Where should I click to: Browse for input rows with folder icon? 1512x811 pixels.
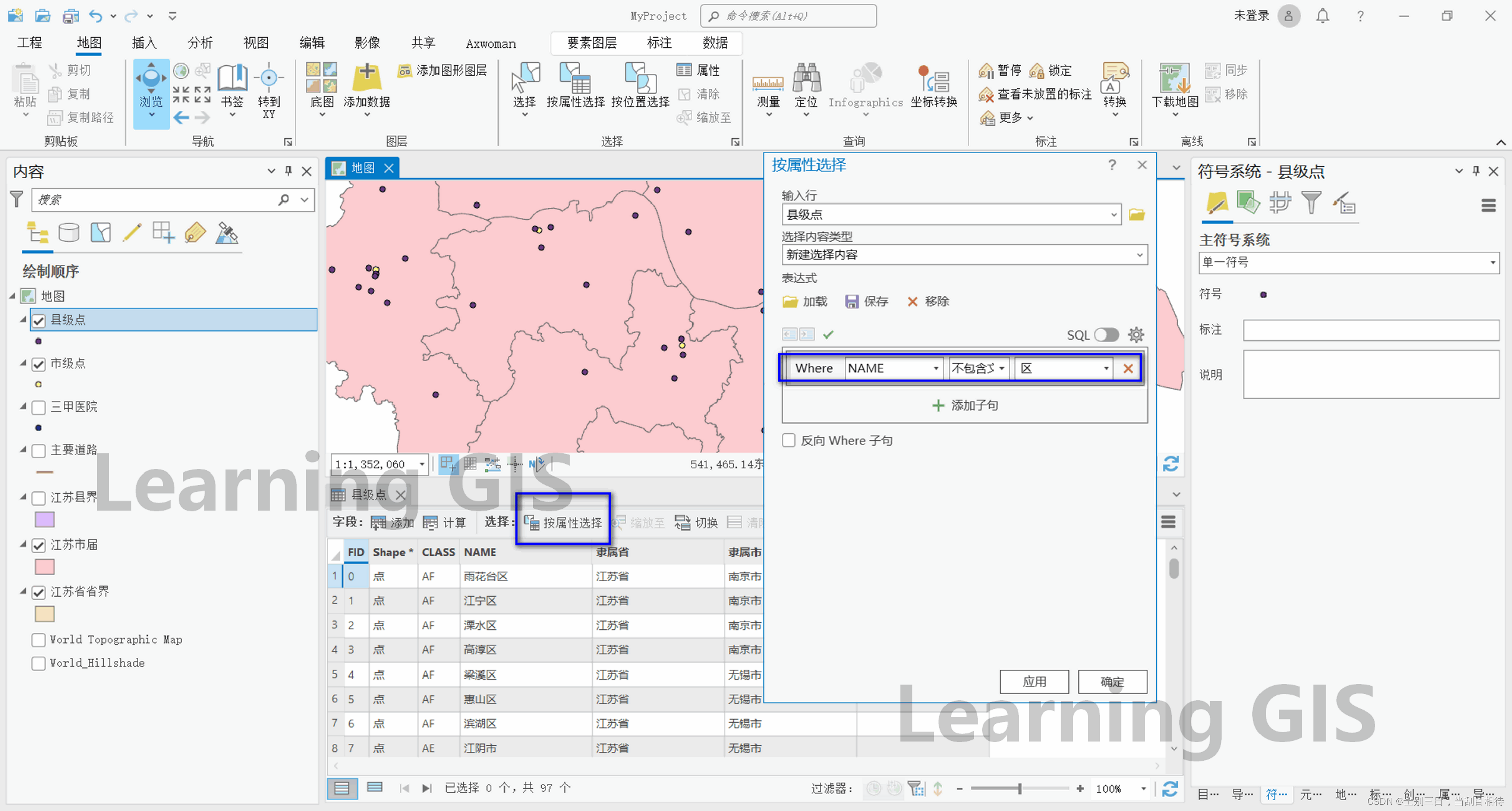(x=1137, y=215)
